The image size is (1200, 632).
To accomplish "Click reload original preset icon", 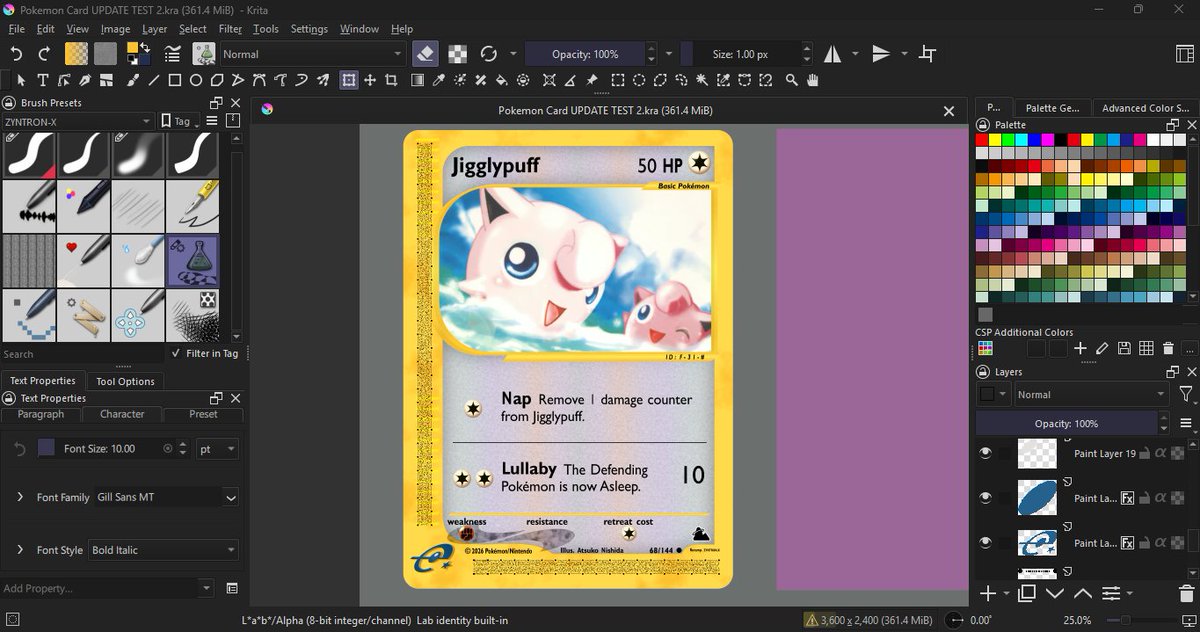I will pos(488,54).
